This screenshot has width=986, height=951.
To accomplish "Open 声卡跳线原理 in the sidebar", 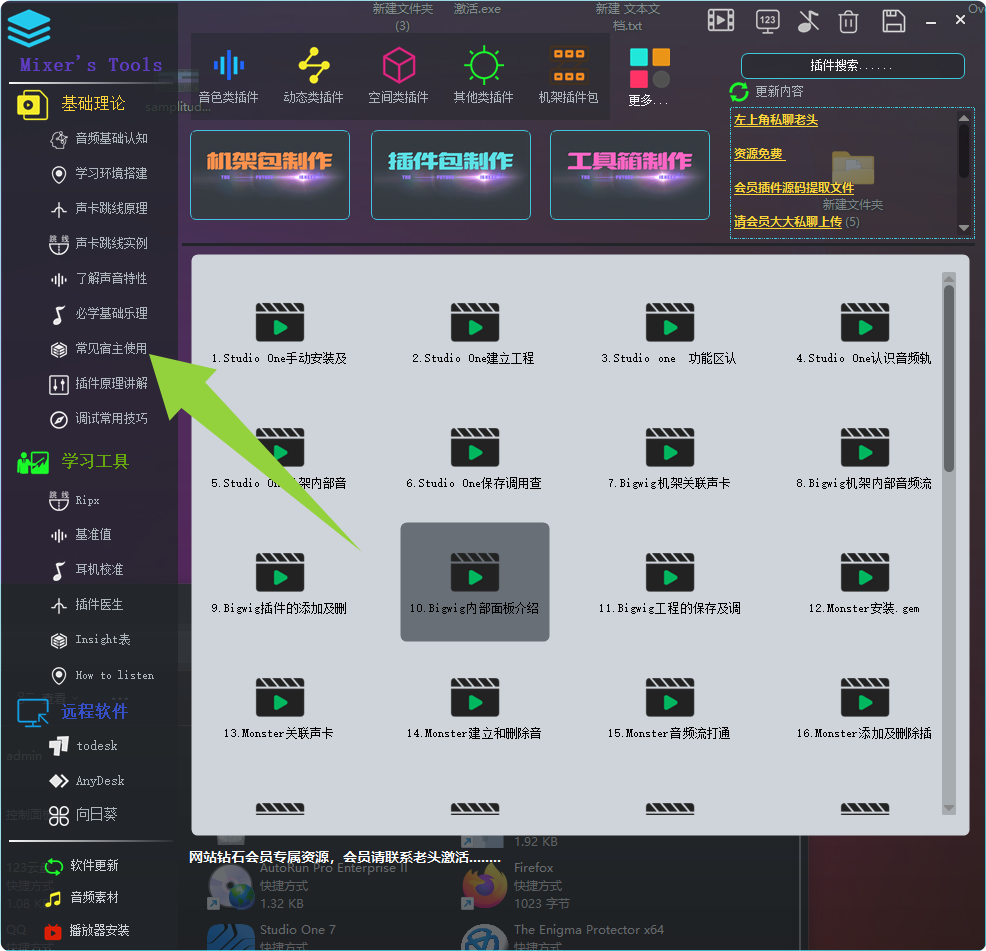I will tap(99, 209).
